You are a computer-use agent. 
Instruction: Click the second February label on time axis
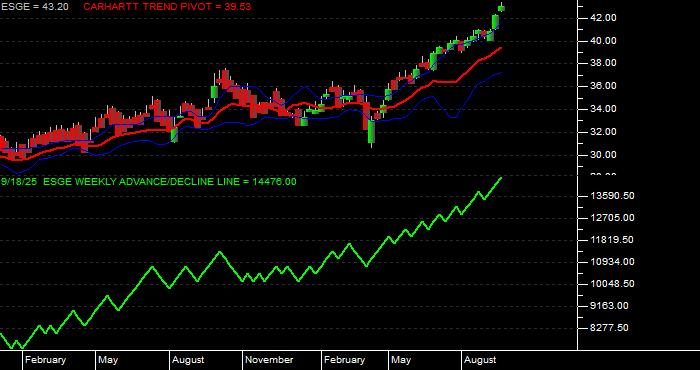pos(344,360)
